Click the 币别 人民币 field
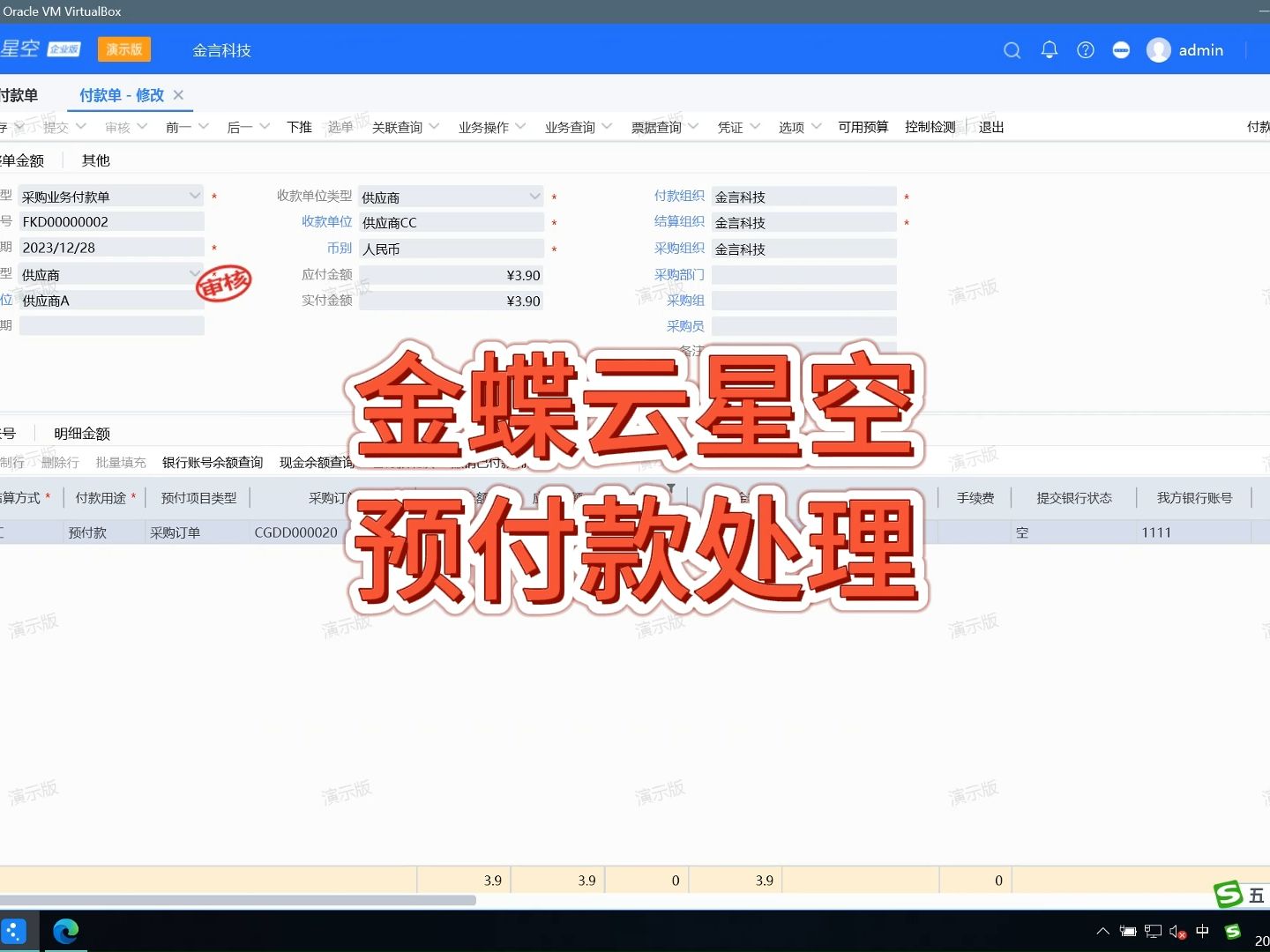Screen dimensions: 1270x952 click(x=451, y=249)
